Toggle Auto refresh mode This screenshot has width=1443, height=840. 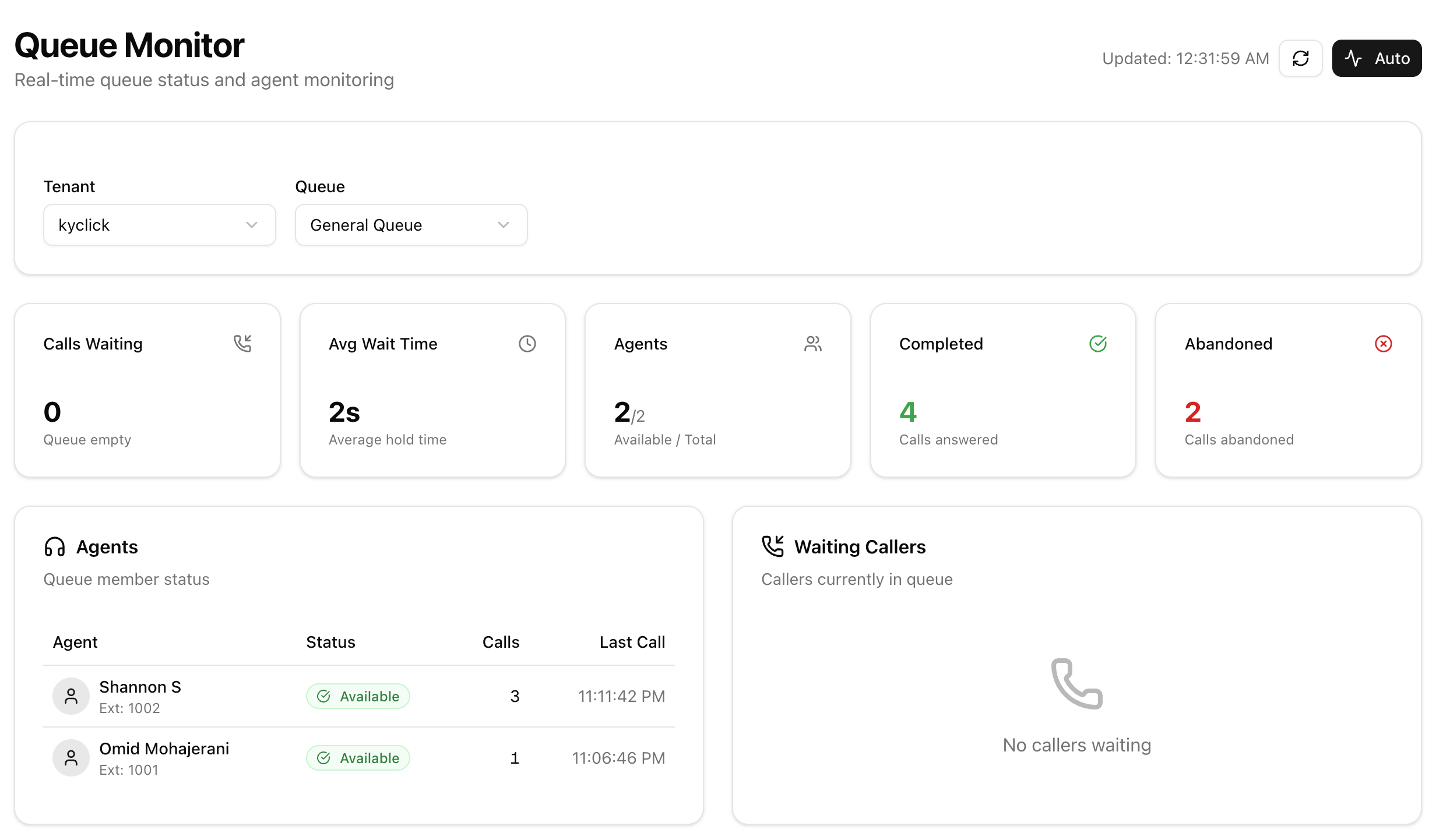[x=1377, y=58]
